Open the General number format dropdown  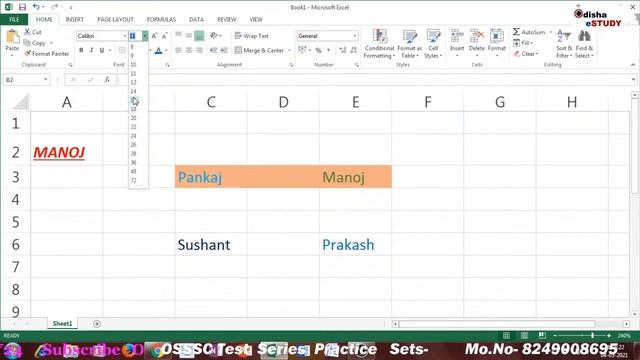[x=355, y=36]
